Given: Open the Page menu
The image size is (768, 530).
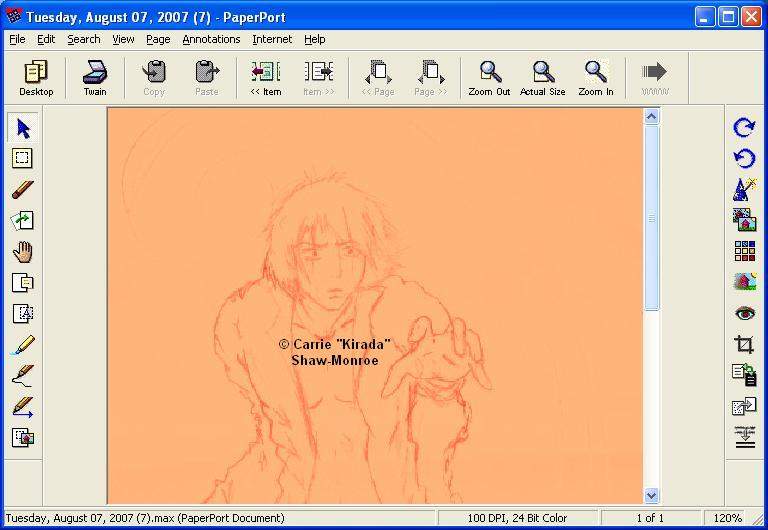Looking at the screenshot, I should click(158, 39).
